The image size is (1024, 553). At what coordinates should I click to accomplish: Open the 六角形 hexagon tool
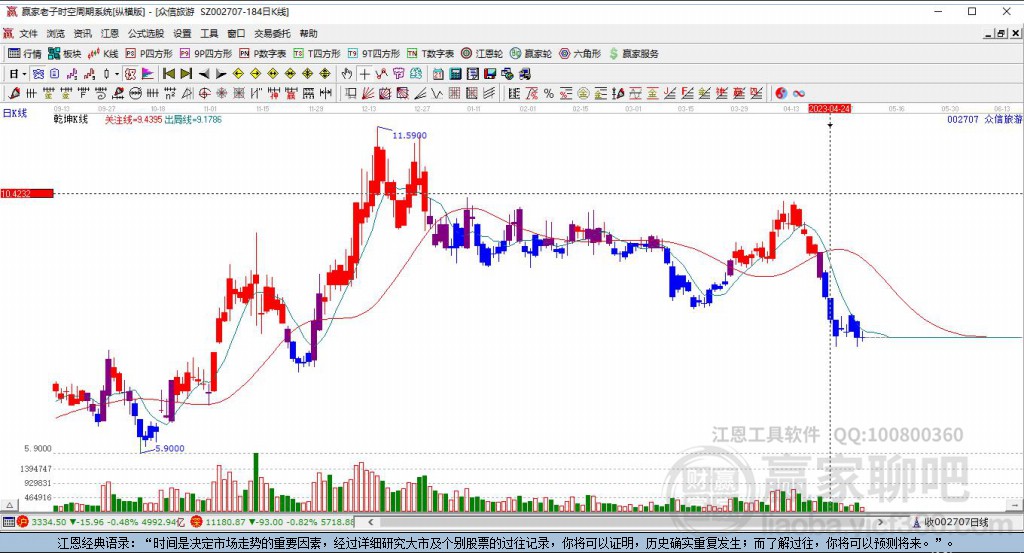pyautogui.click(x=580, y=54)
